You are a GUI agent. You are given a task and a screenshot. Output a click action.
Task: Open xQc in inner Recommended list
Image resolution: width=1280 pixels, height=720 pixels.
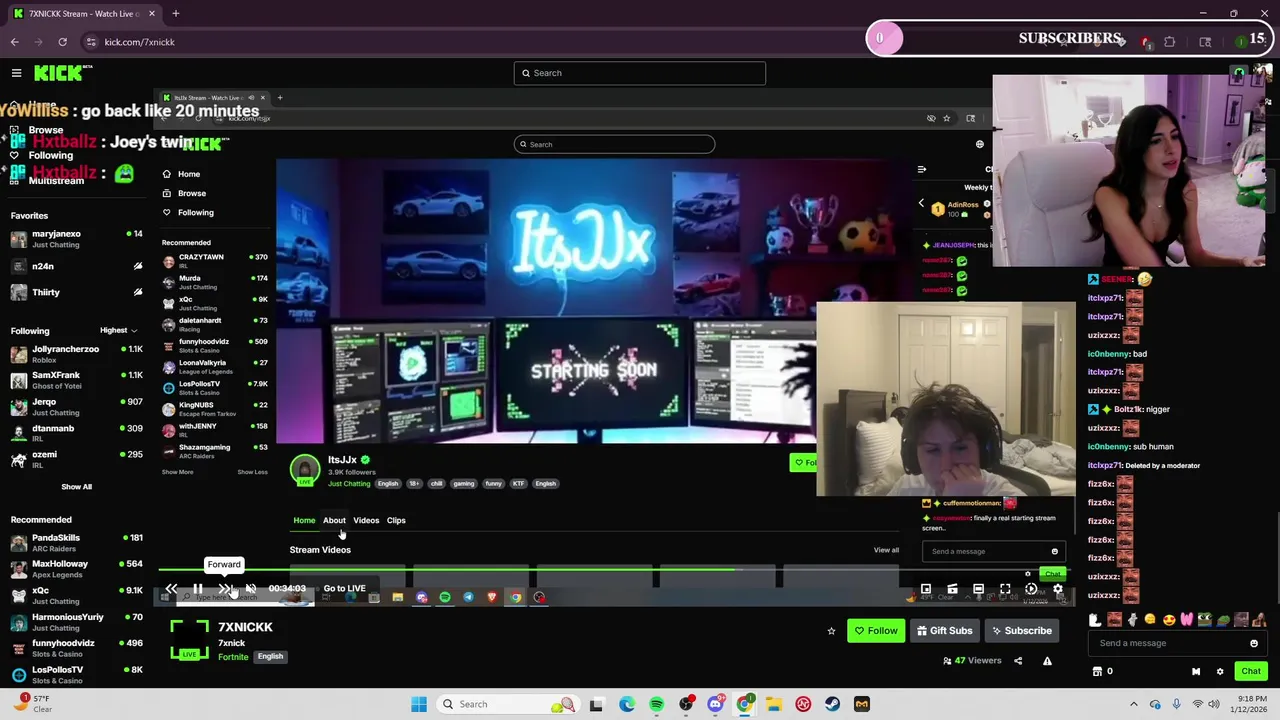click(x=215, y=303)
